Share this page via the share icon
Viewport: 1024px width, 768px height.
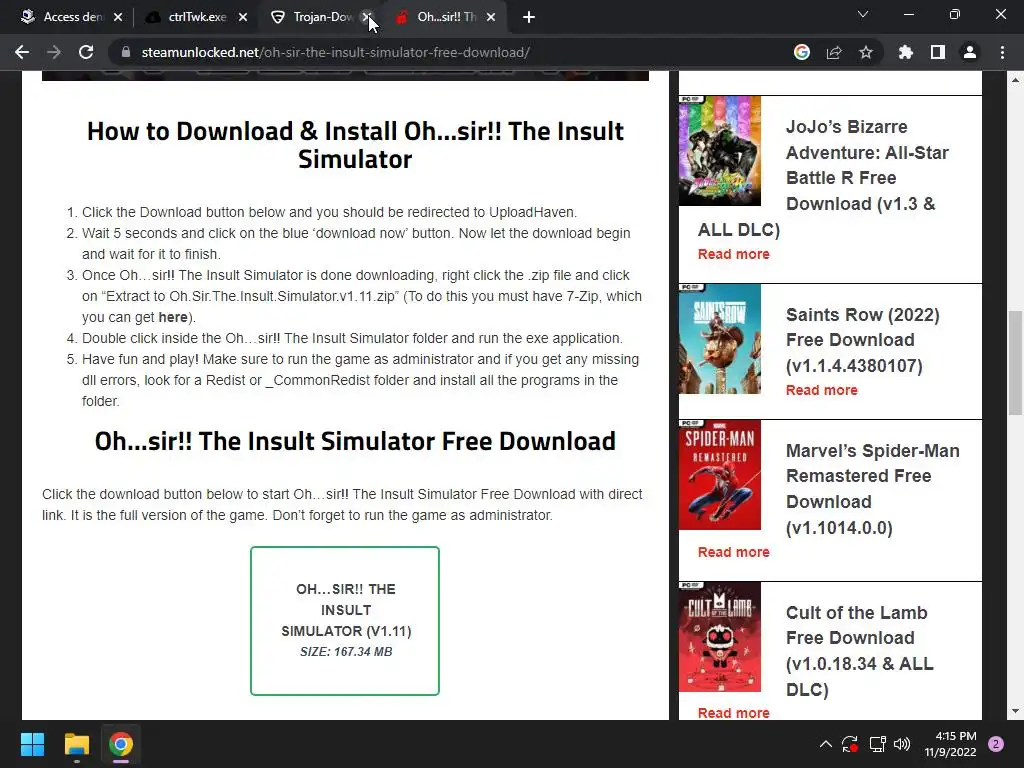pos(834,52)
